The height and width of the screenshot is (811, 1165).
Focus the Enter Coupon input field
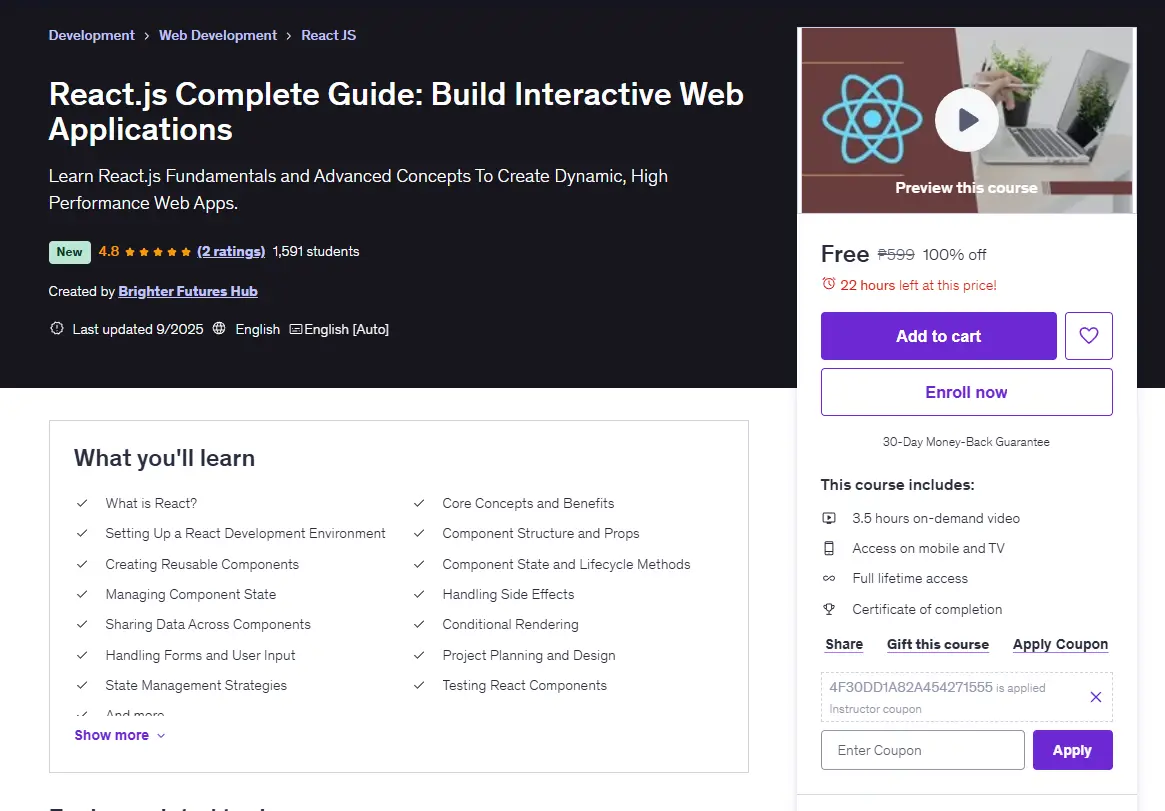(x=923, y=750)
